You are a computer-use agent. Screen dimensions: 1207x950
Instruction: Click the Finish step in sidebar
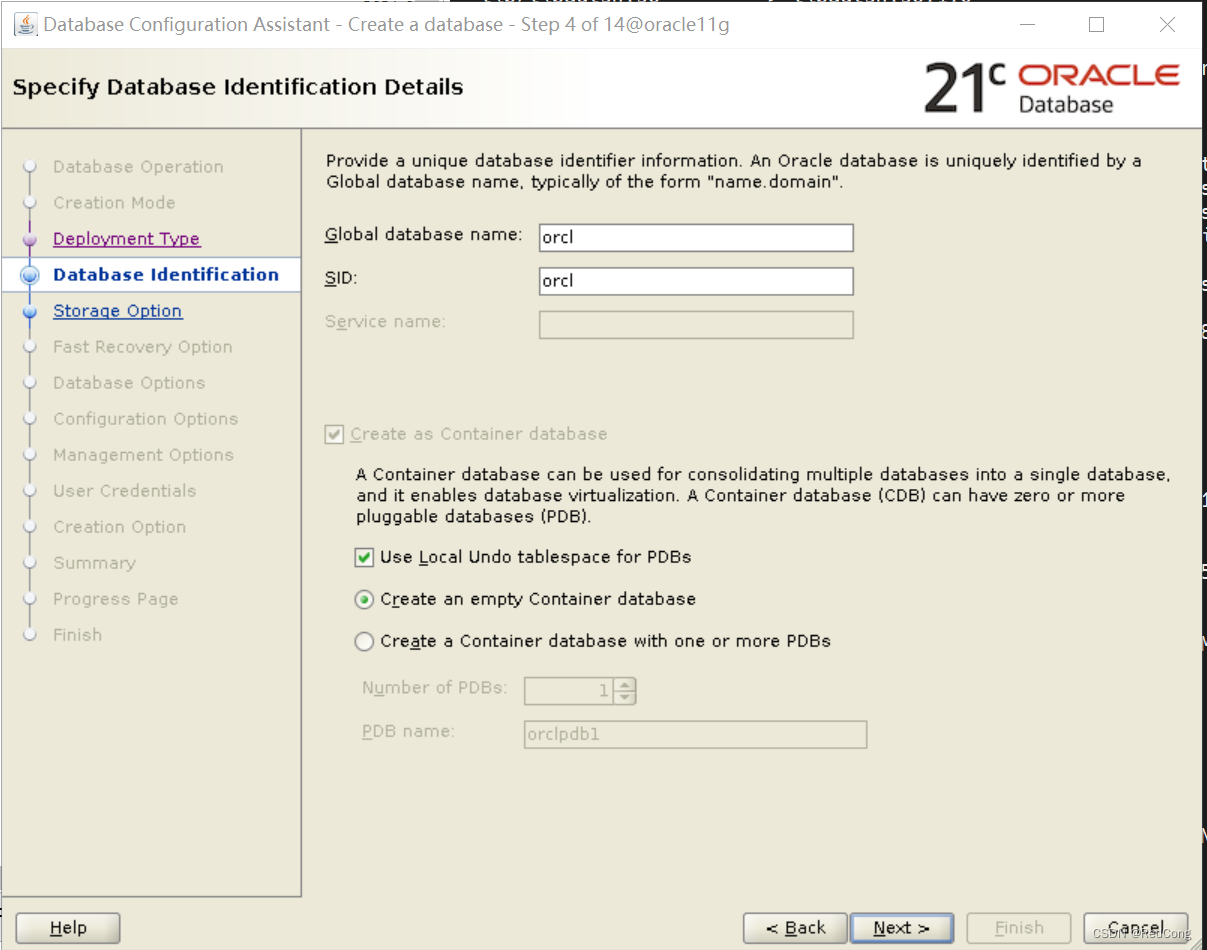coord(77,635)
